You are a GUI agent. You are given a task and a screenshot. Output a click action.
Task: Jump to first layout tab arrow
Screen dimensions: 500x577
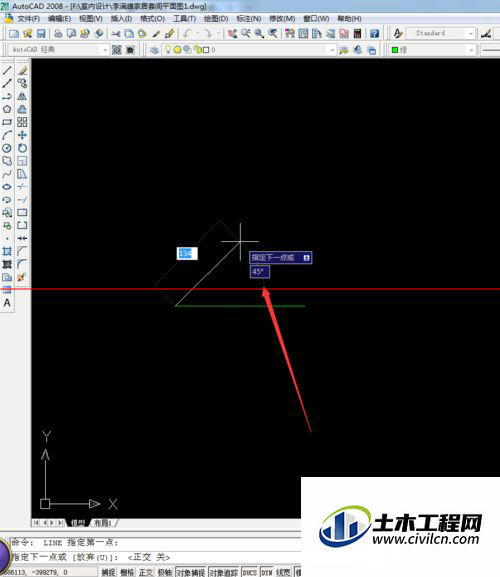[x=36, y=523]
